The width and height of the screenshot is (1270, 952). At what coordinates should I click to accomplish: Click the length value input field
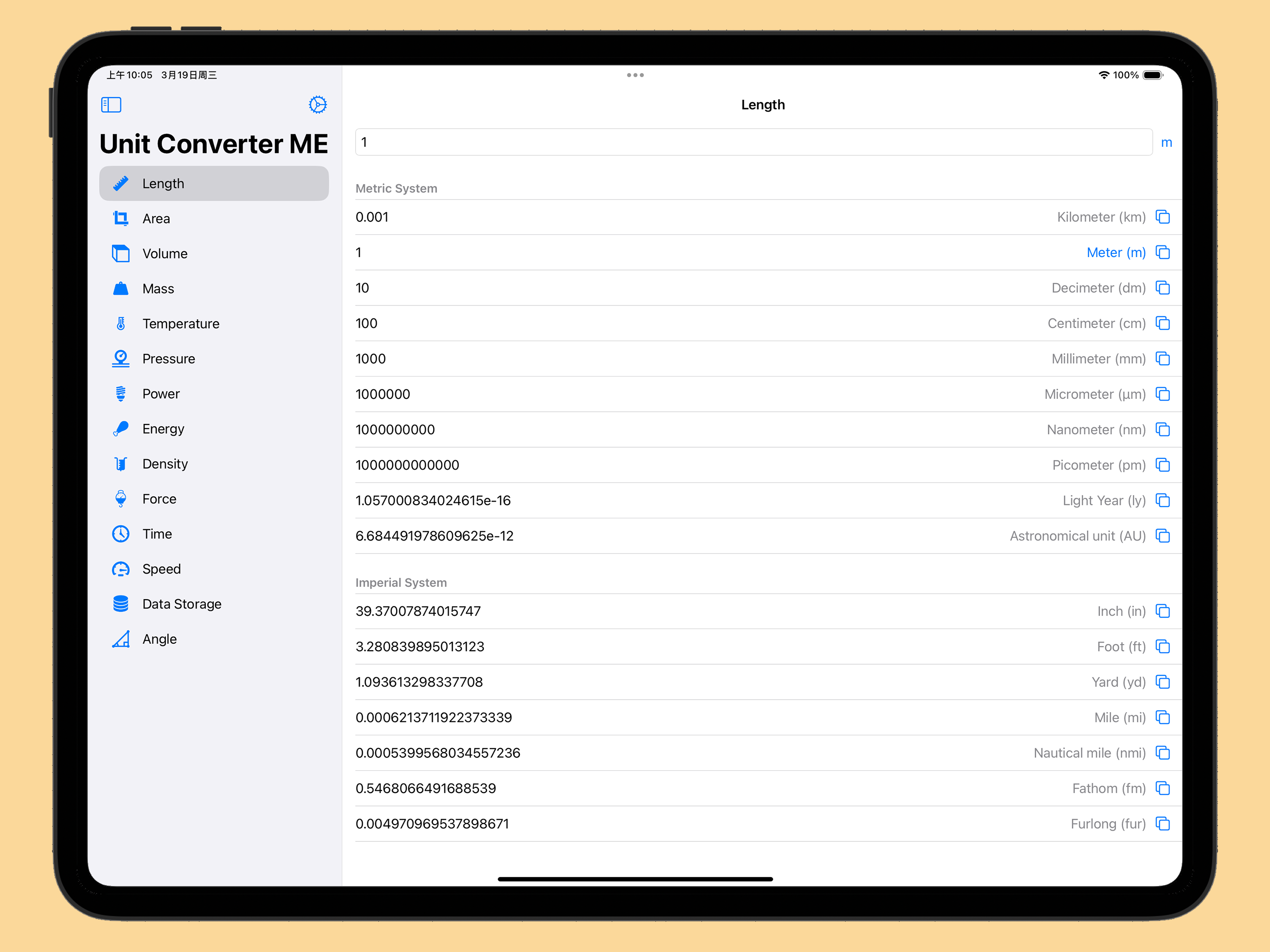pyautogui.click(x=753, y=142)
